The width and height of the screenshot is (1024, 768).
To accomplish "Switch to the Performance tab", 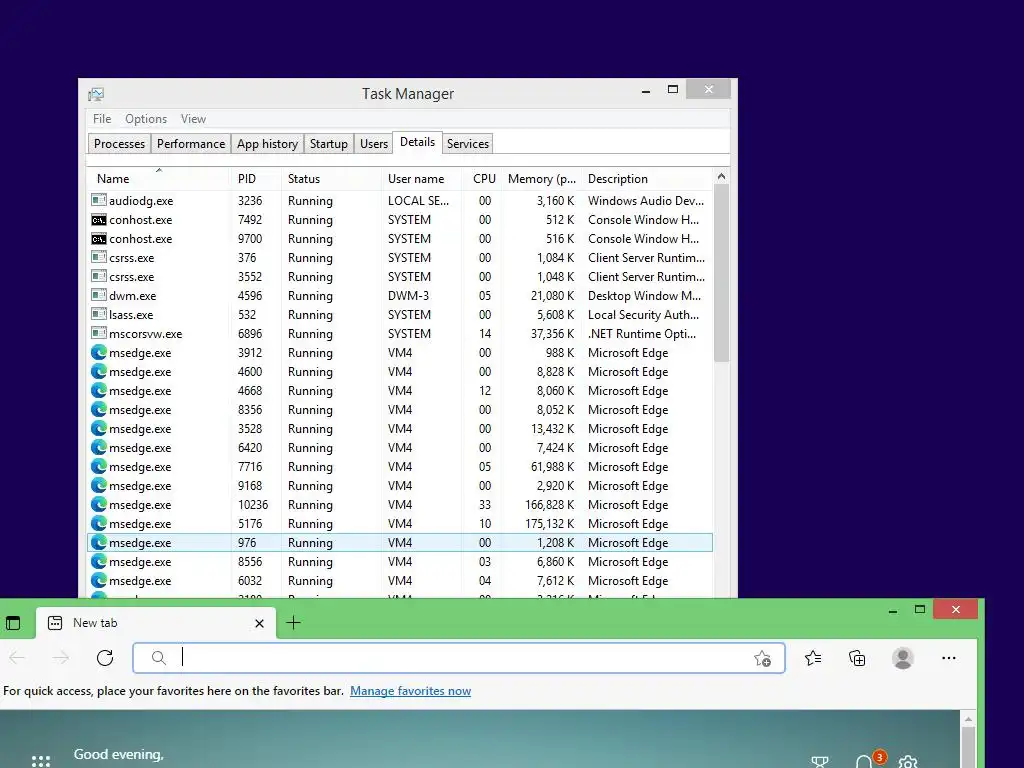I will pyautogui.click(x=191, y=144).
